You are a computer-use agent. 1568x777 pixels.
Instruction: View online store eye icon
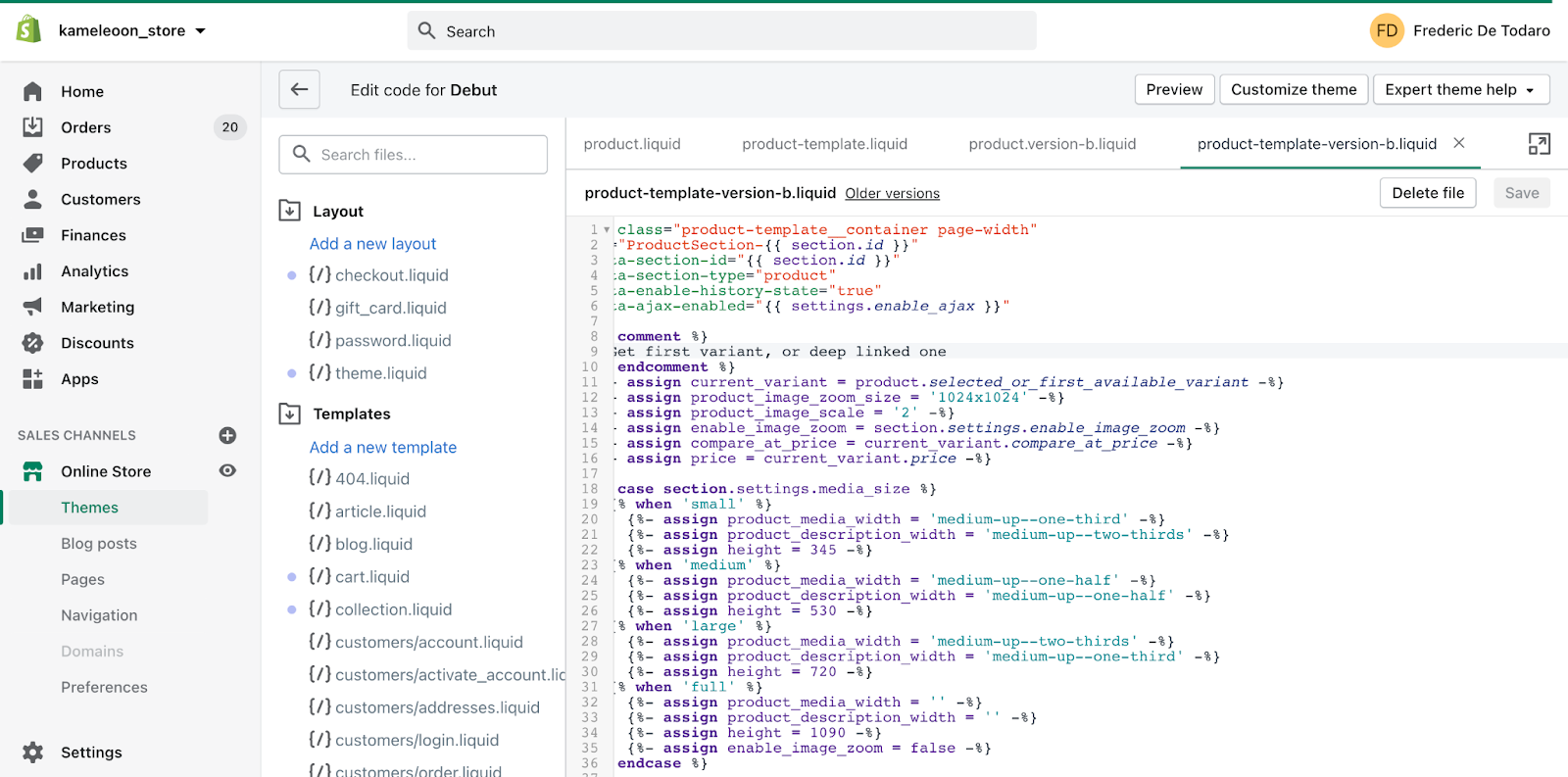pyautogui.click(x=227, y=471)
